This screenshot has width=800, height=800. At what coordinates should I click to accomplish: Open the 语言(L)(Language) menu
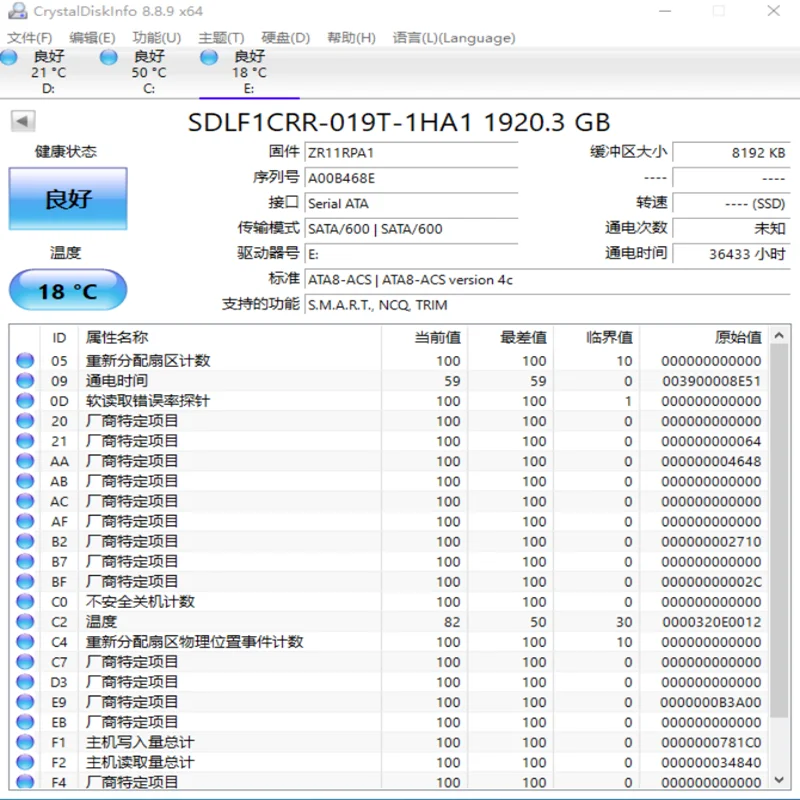(x=454, y=38)
